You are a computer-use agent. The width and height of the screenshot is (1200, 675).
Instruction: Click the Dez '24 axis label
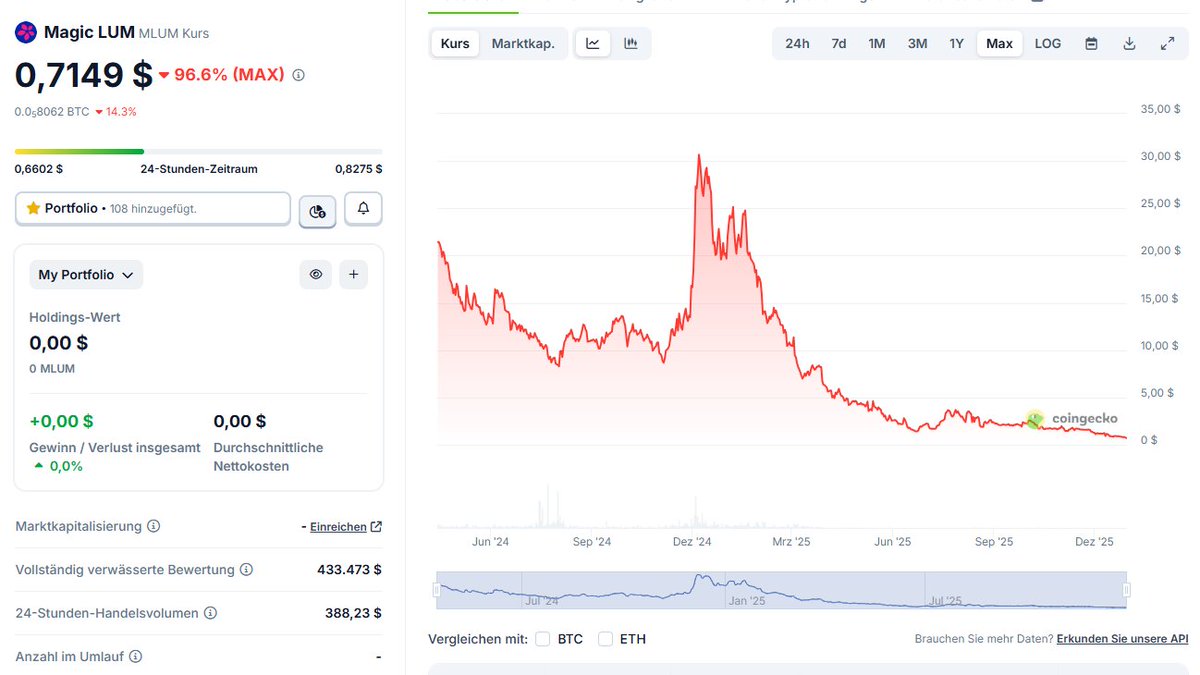(x=692, y=542)
